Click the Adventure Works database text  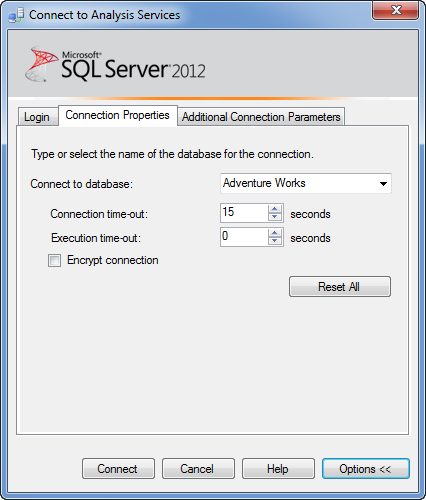(264, 183)
